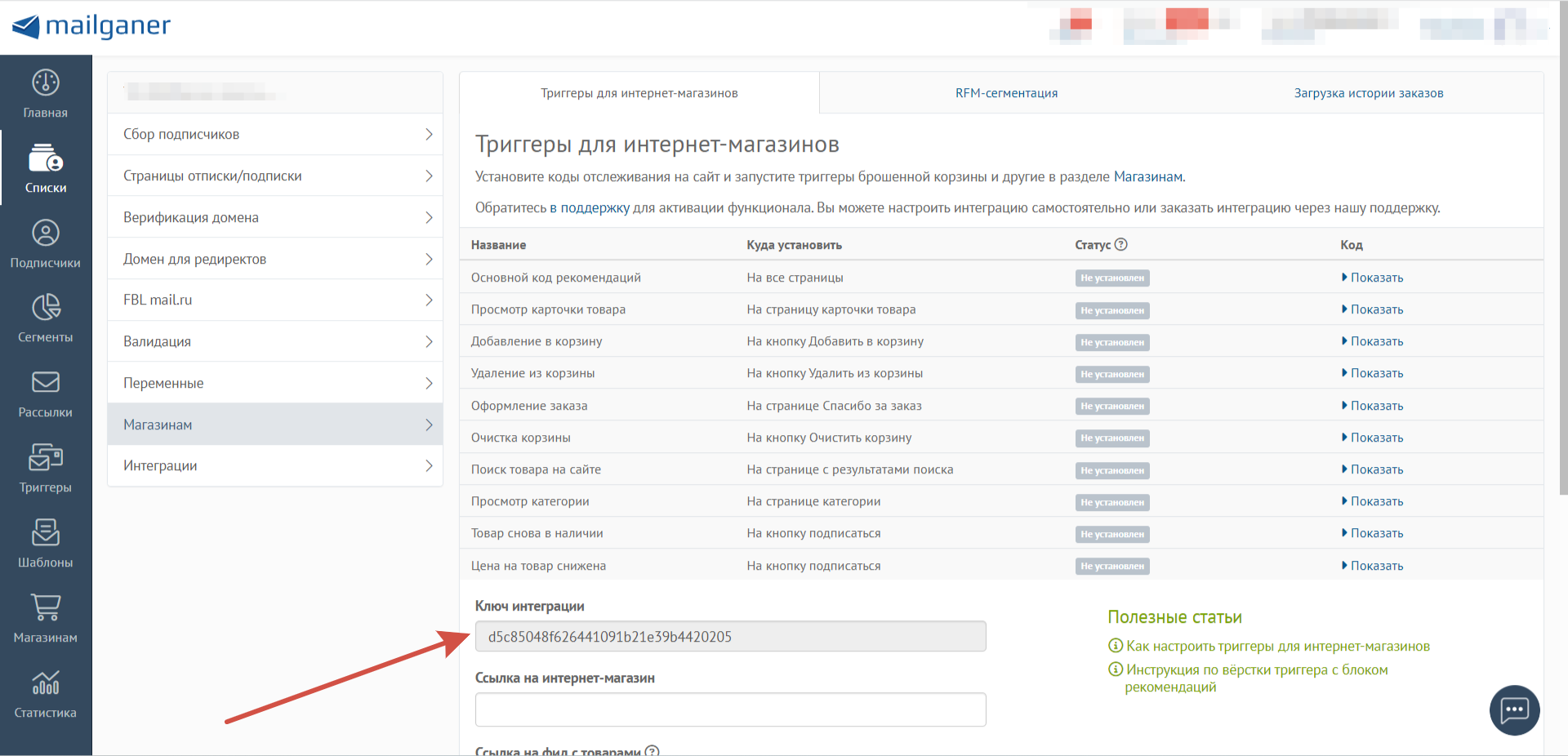1568x756 pixels.
Task: Click the mailganer logo
Action: click(91, 26)
